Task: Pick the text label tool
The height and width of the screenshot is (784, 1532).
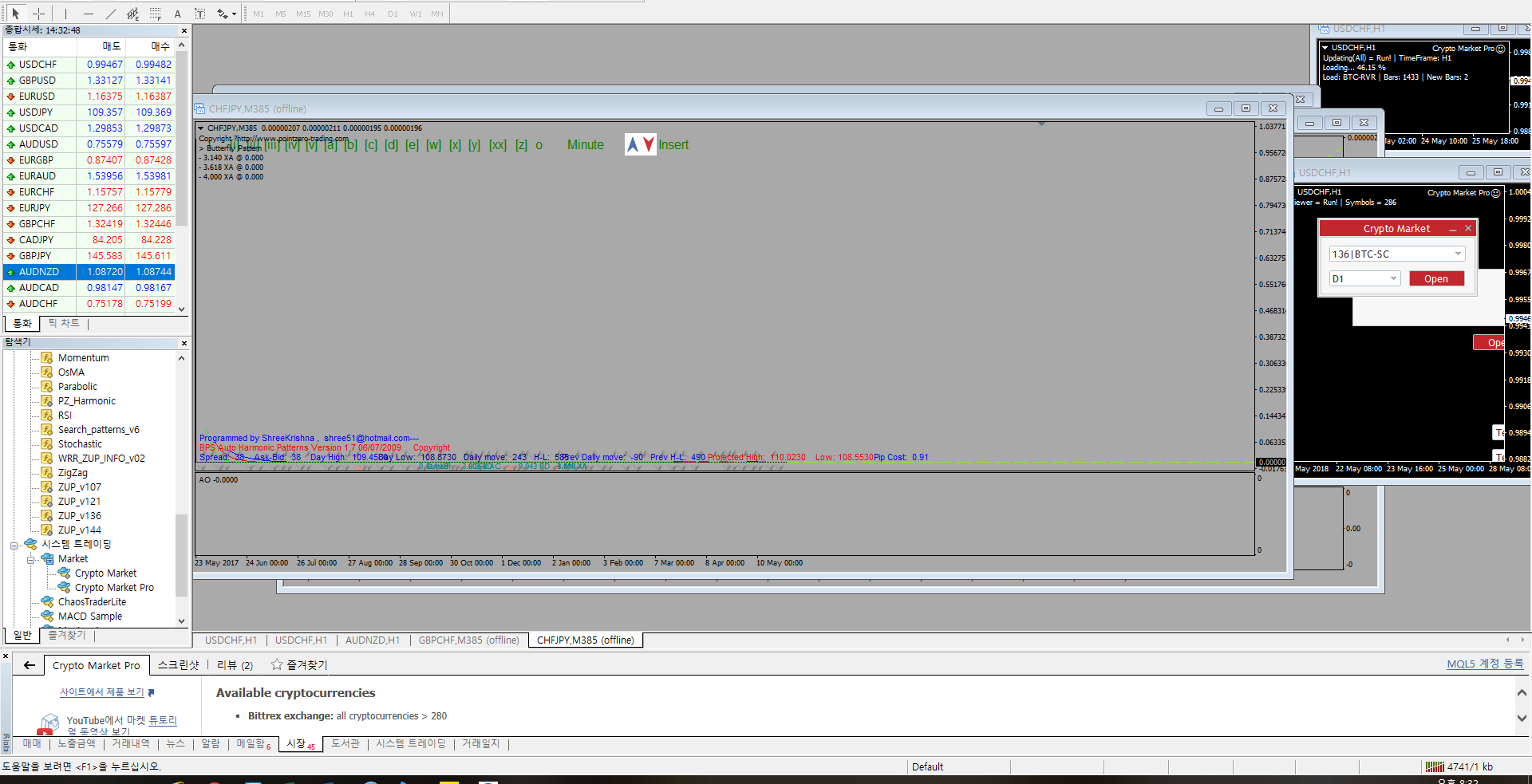Action: pos(199,14)
